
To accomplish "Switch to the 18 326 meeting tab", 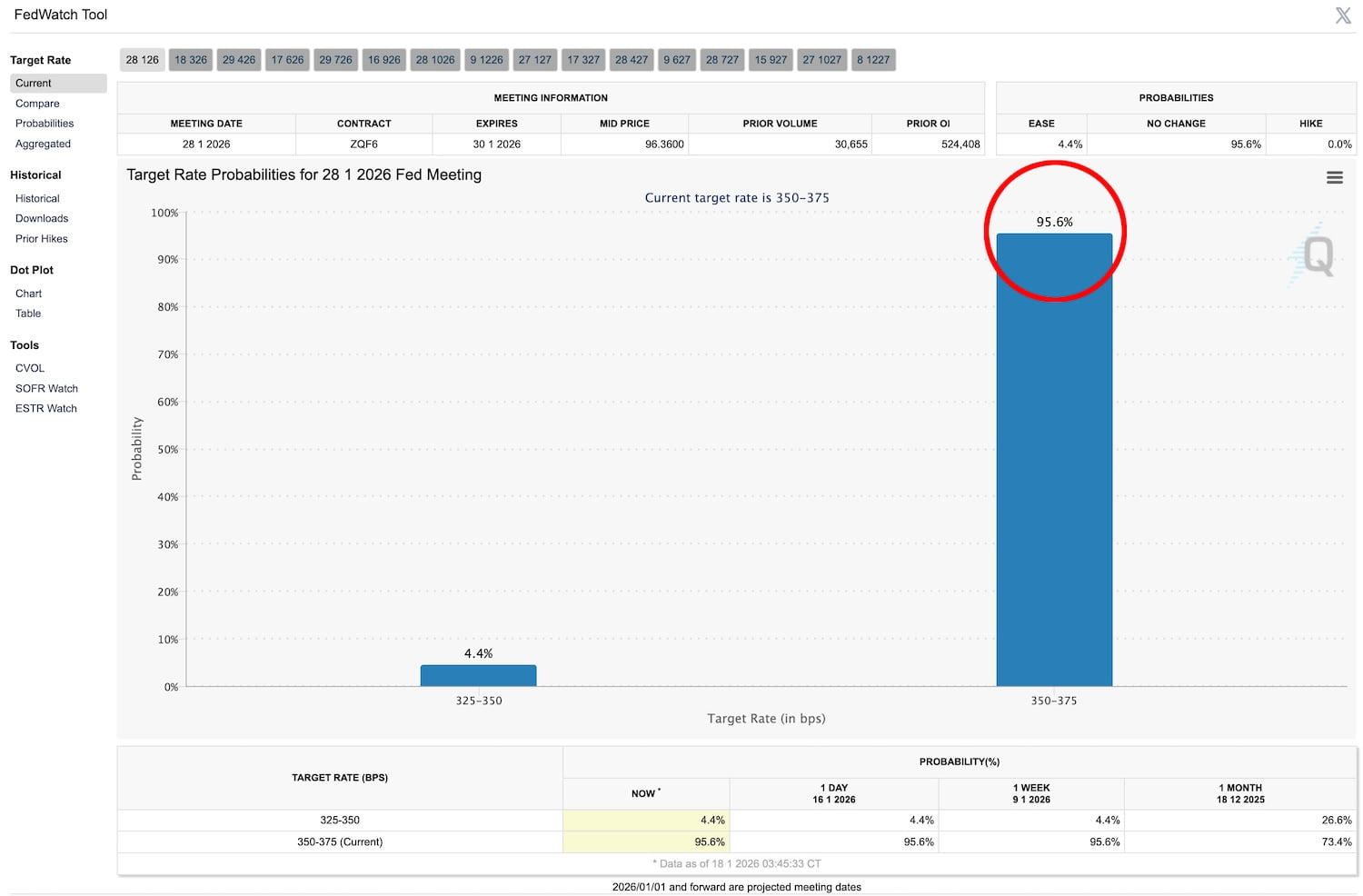I will pos(191,60).
